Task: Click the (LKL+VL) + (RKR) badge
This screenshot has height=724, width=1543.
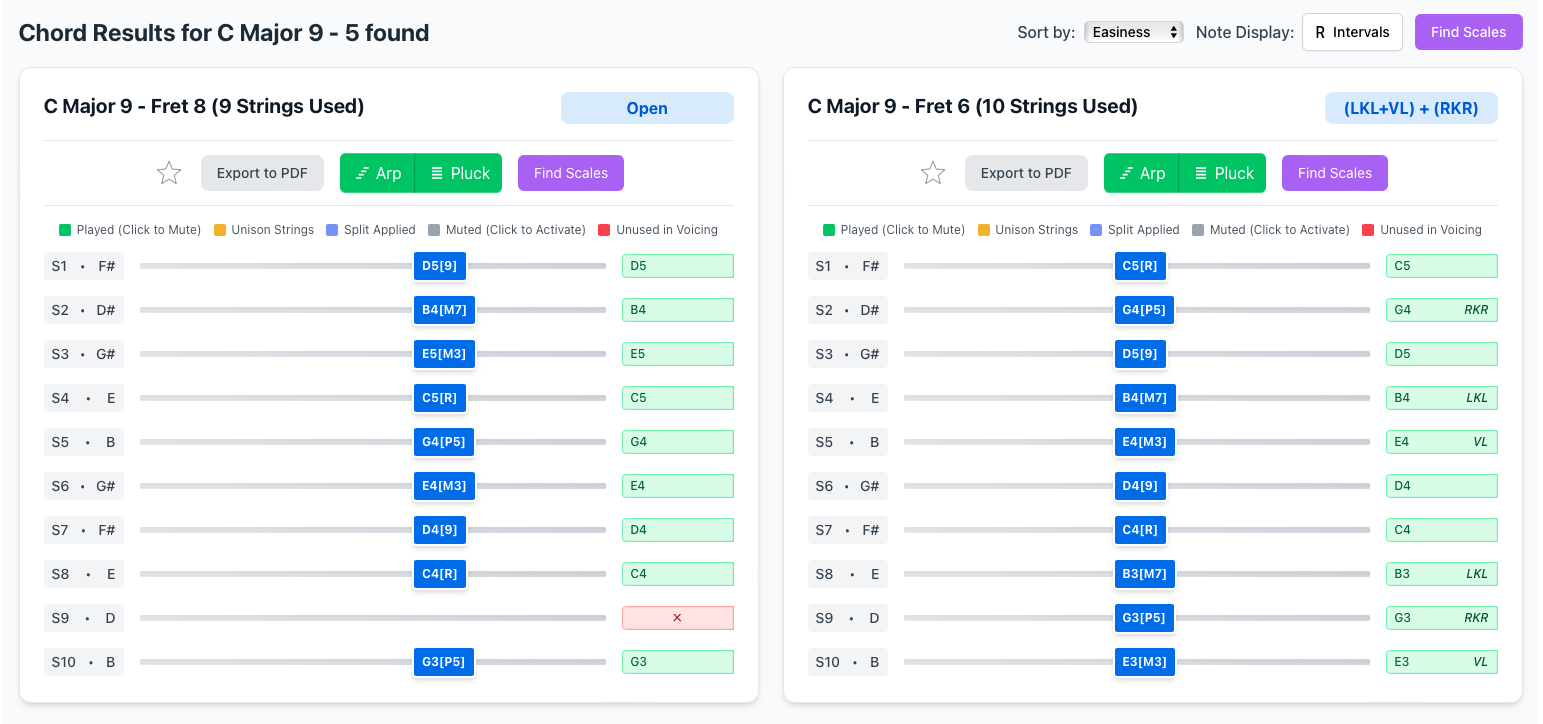Action: pos(1411,108)
